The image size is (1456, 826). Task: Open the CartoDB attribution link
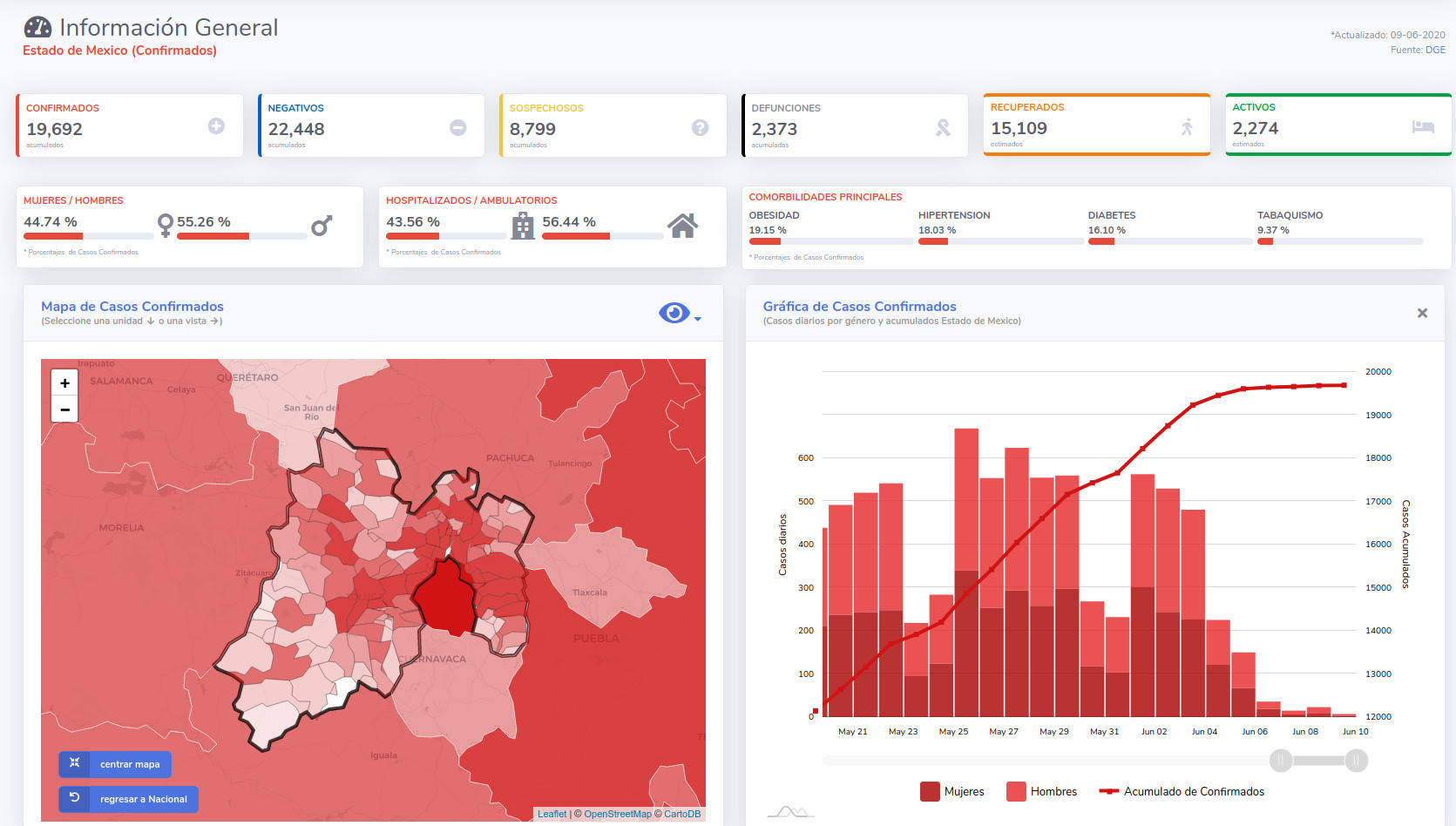coord(682,814)
